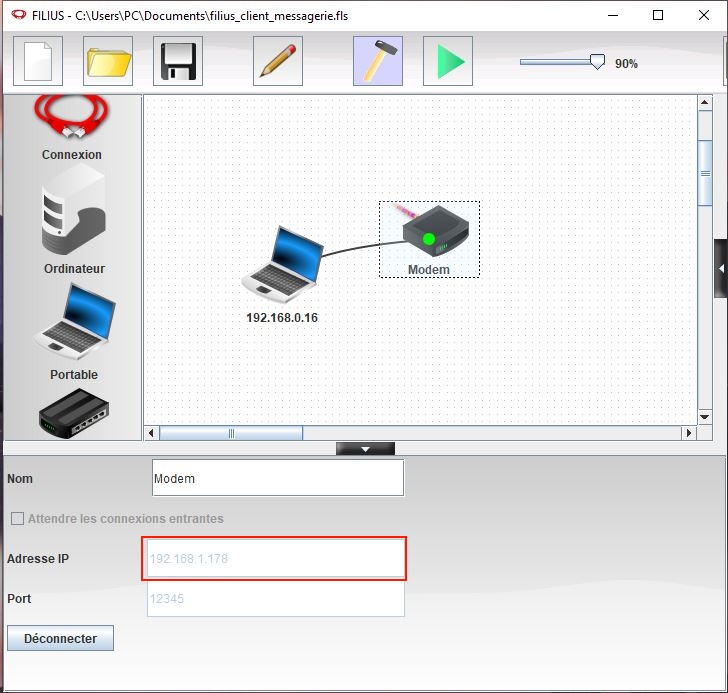This screenshot has height=693, width=728.
Task: Click the cable between laptop and Modem
Action: coord(362,247)
